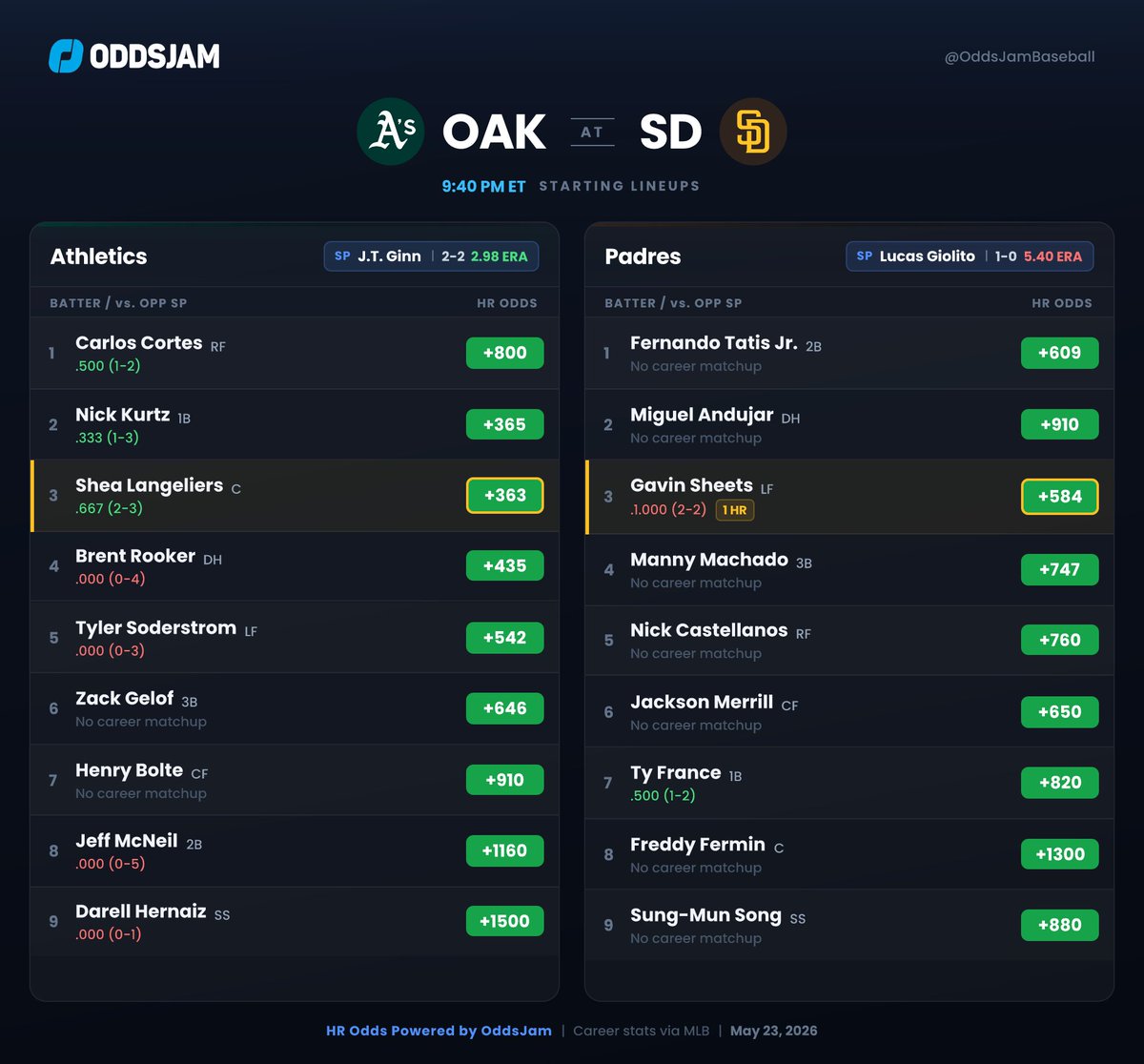The image size is (1144, 1064).
Task: Click Jeff McNeil player name
Action: tap(127, 841)
